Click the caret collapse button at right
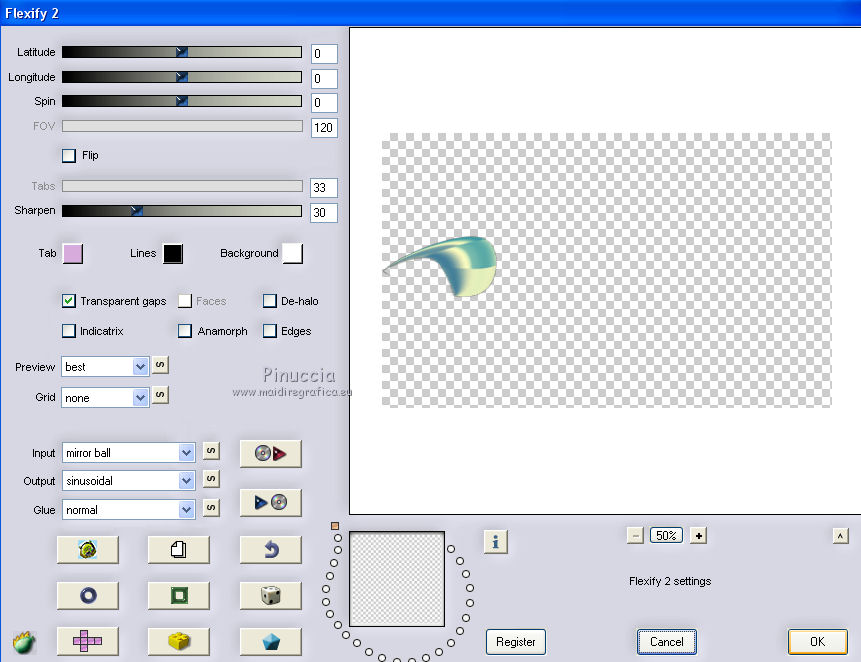Image resolution: width=861 pixels, height=662 pixels. [x=840, y=536]
